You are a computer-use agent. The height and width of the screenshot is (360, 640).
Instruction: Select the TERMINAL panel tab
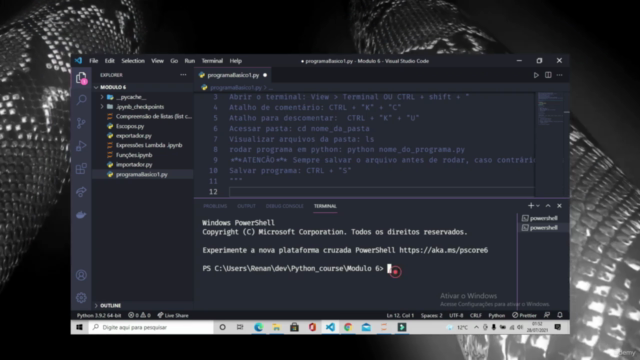[325, 206]
